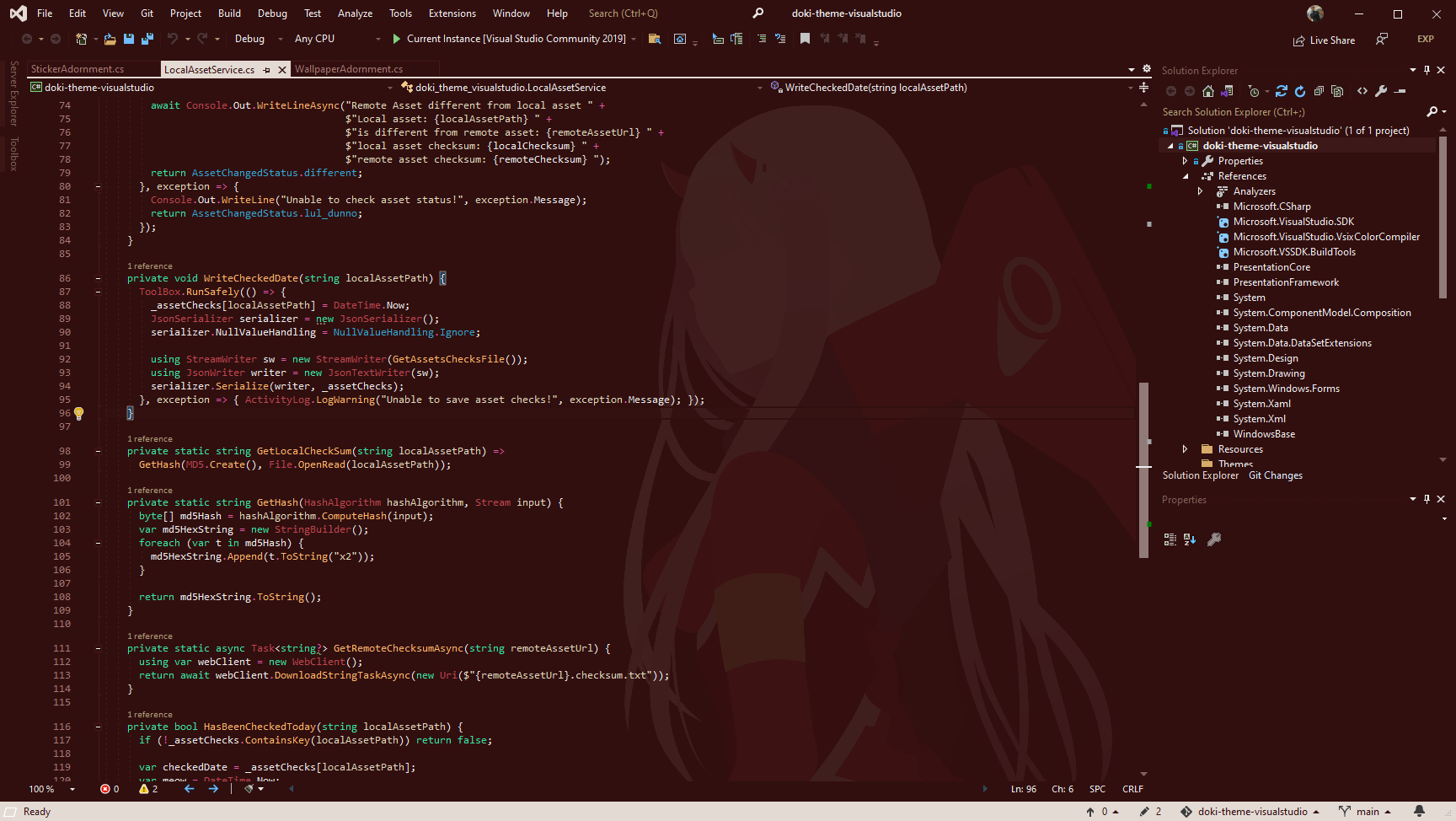
Task: Click the Undo arrow in toolbar
Action: [173, 39]
